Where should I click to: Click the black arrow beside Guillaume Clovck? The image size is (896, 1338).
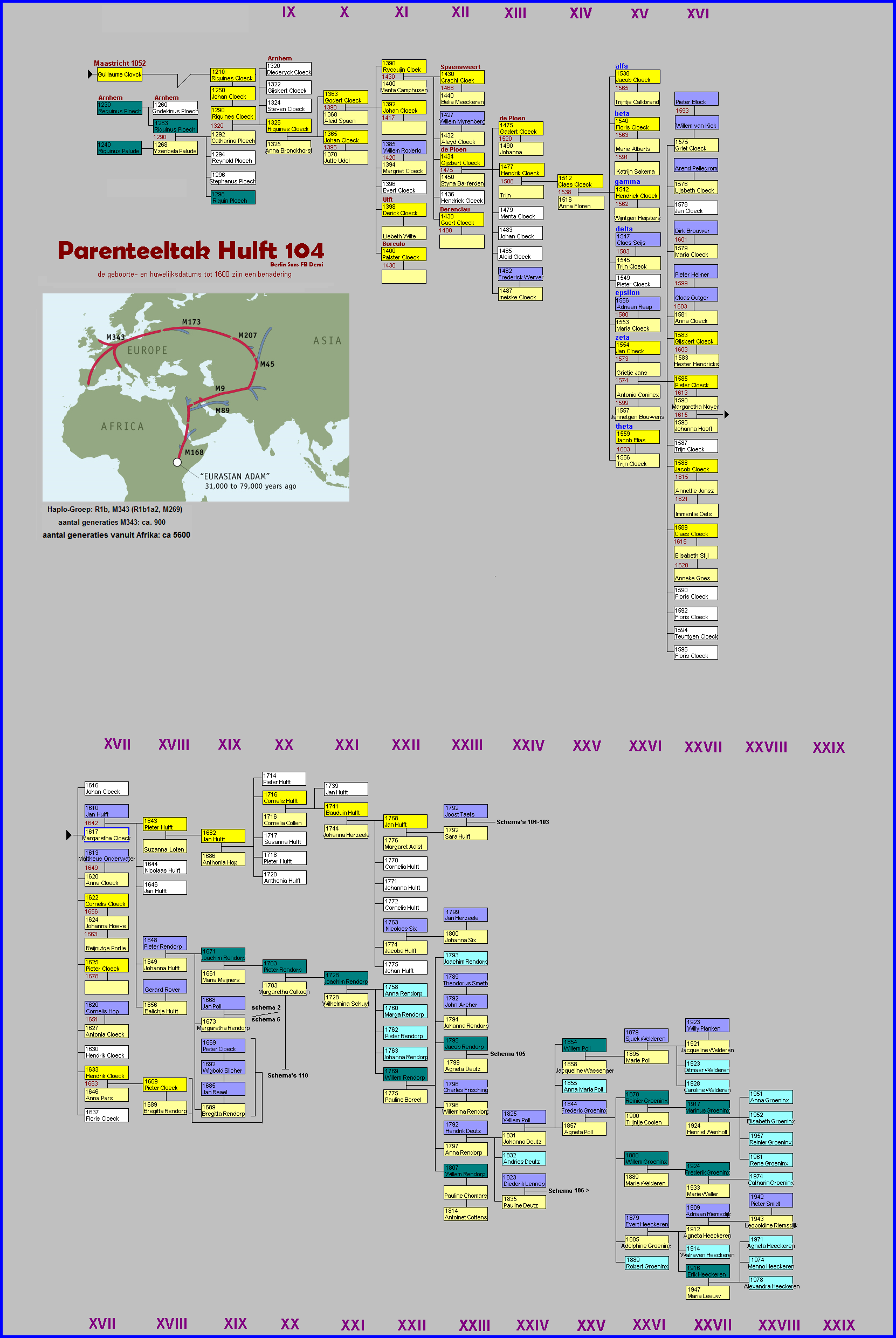(x=90, y=74)
